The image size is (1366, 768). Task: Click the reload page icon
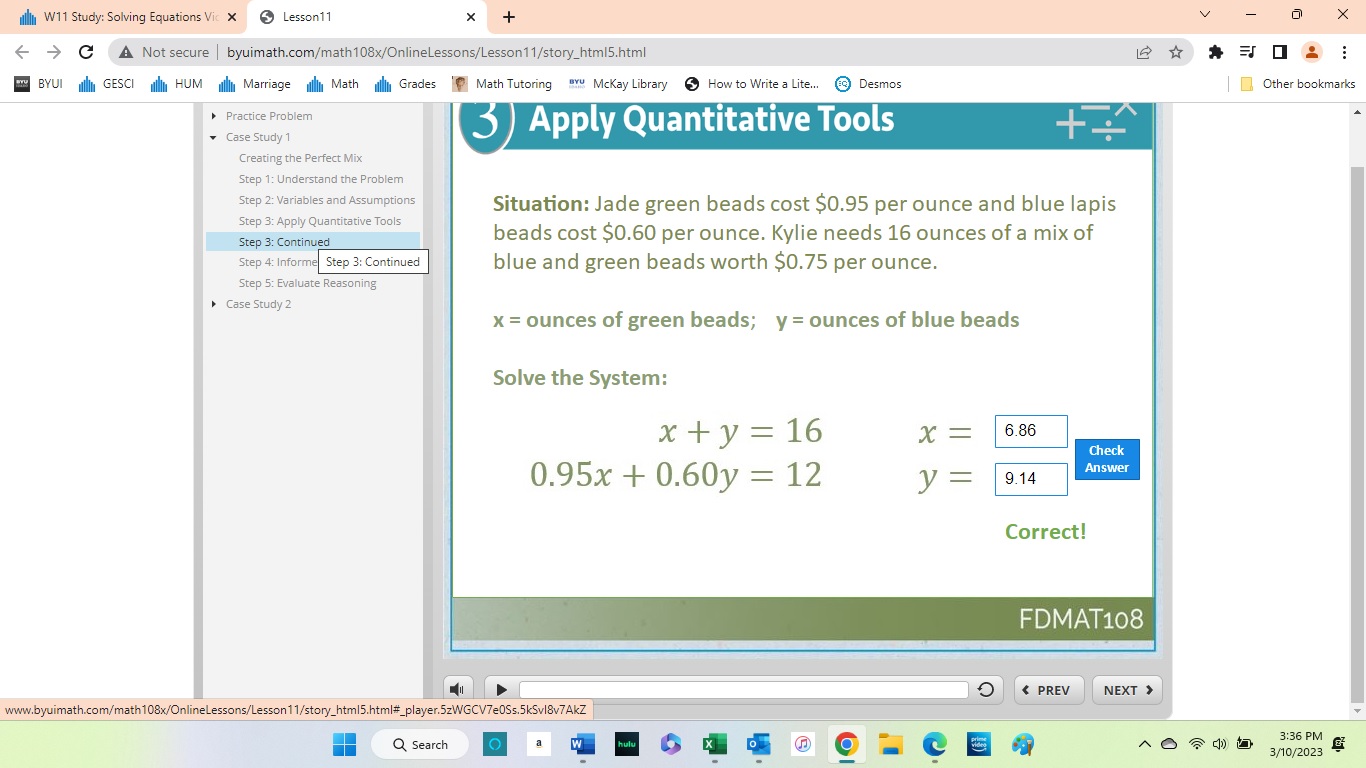coord(85,51)
